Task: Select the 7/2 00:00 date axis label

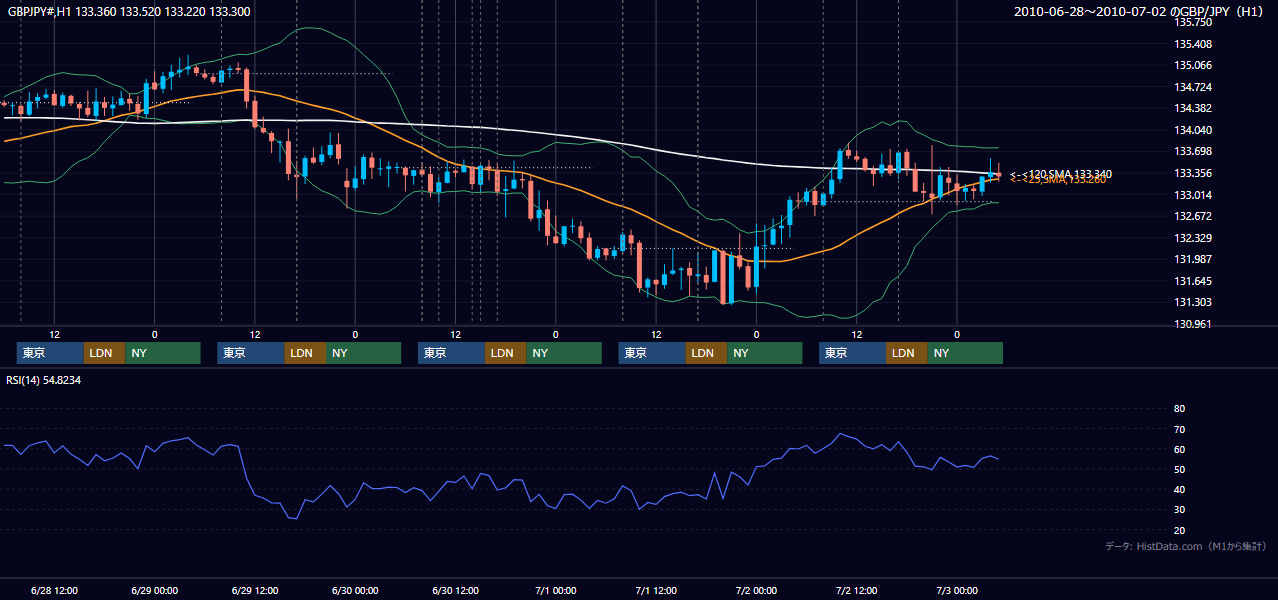Action: (x=756, y=590)
